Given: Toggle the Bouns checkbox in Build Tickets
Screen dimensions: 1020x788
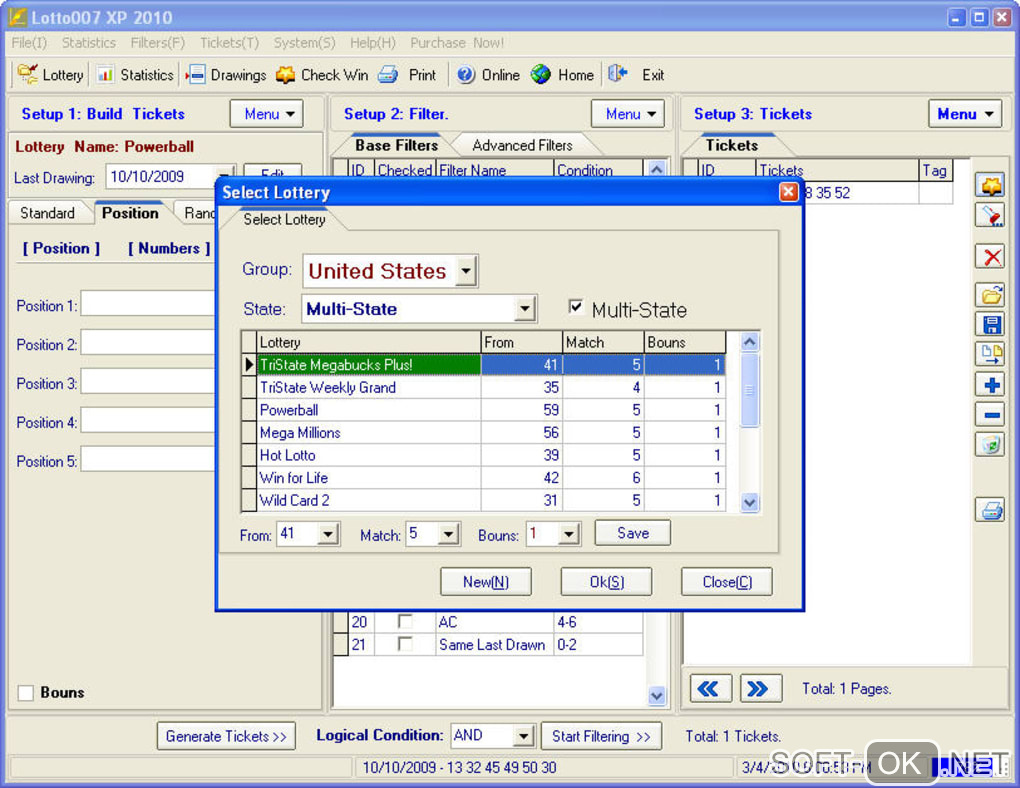Looking at the screenshot, I should [26, 693].
